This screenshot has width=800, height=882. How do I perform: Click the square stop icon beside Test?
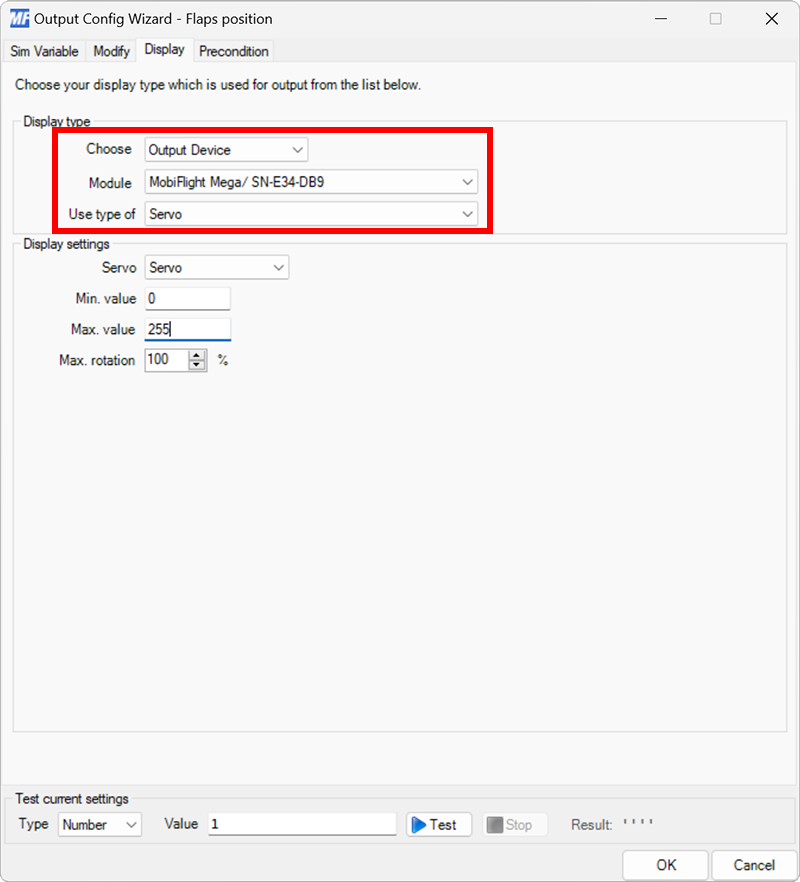click(x=496, y=824)
